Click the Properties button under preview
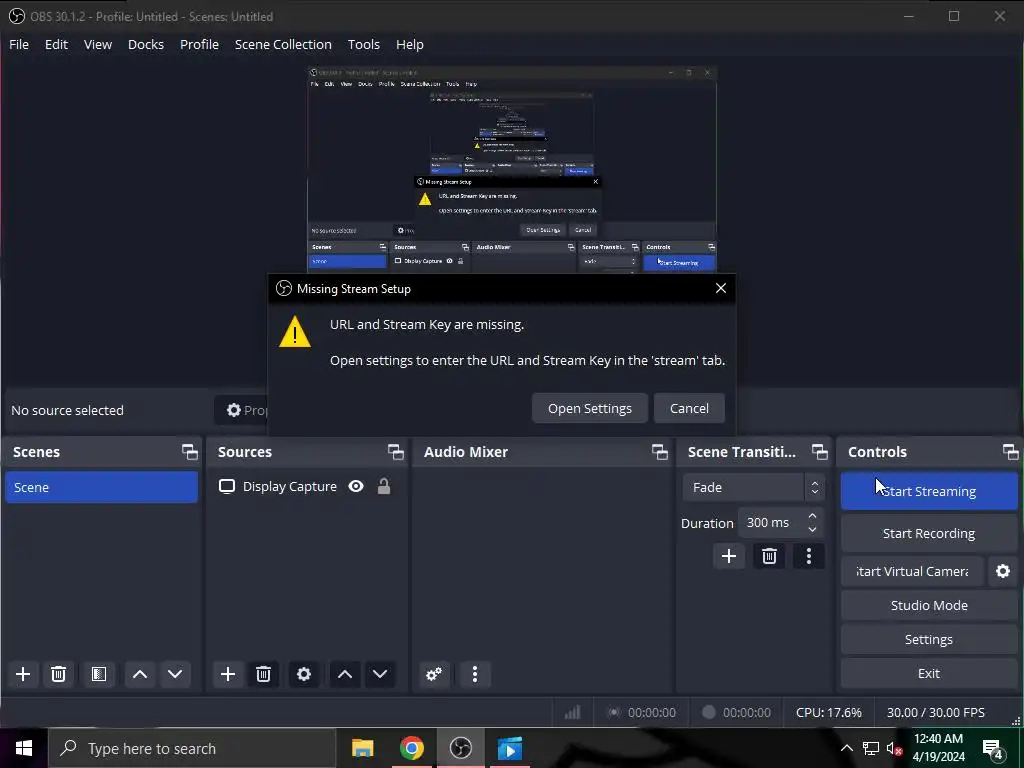This screenshot has height=768, width=1024. (242, 410)
